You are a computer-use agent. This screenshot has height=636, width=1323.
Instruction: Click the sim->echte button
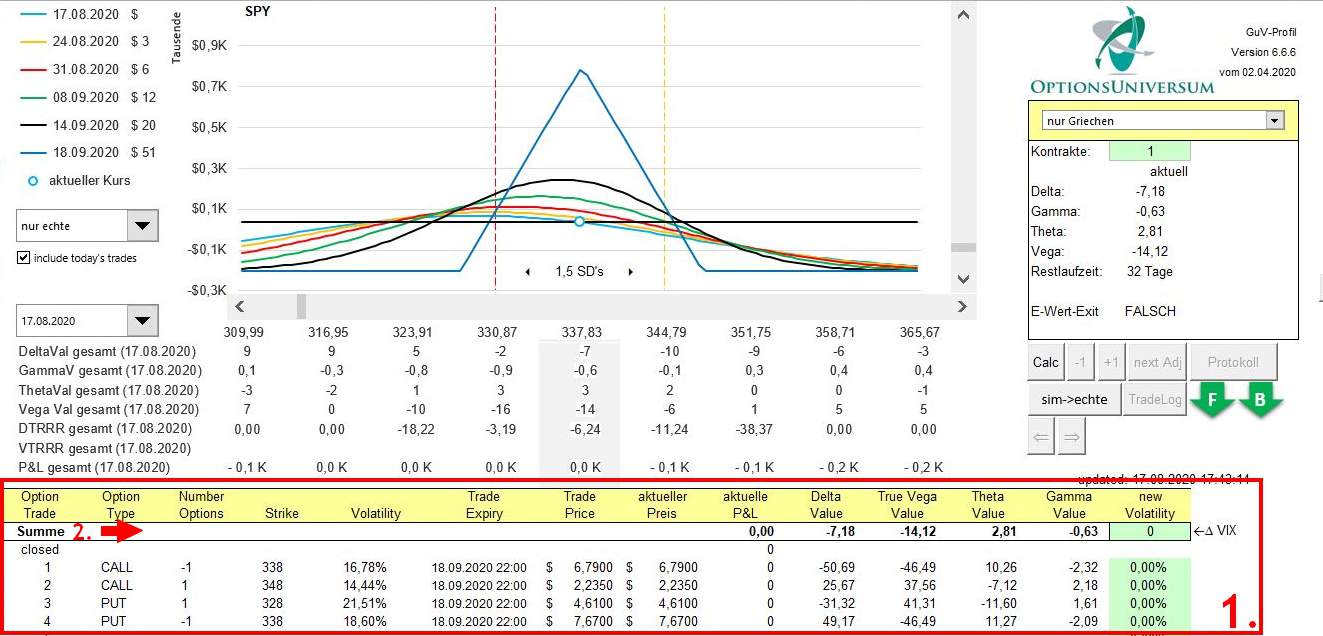[x=1075, y=399]
